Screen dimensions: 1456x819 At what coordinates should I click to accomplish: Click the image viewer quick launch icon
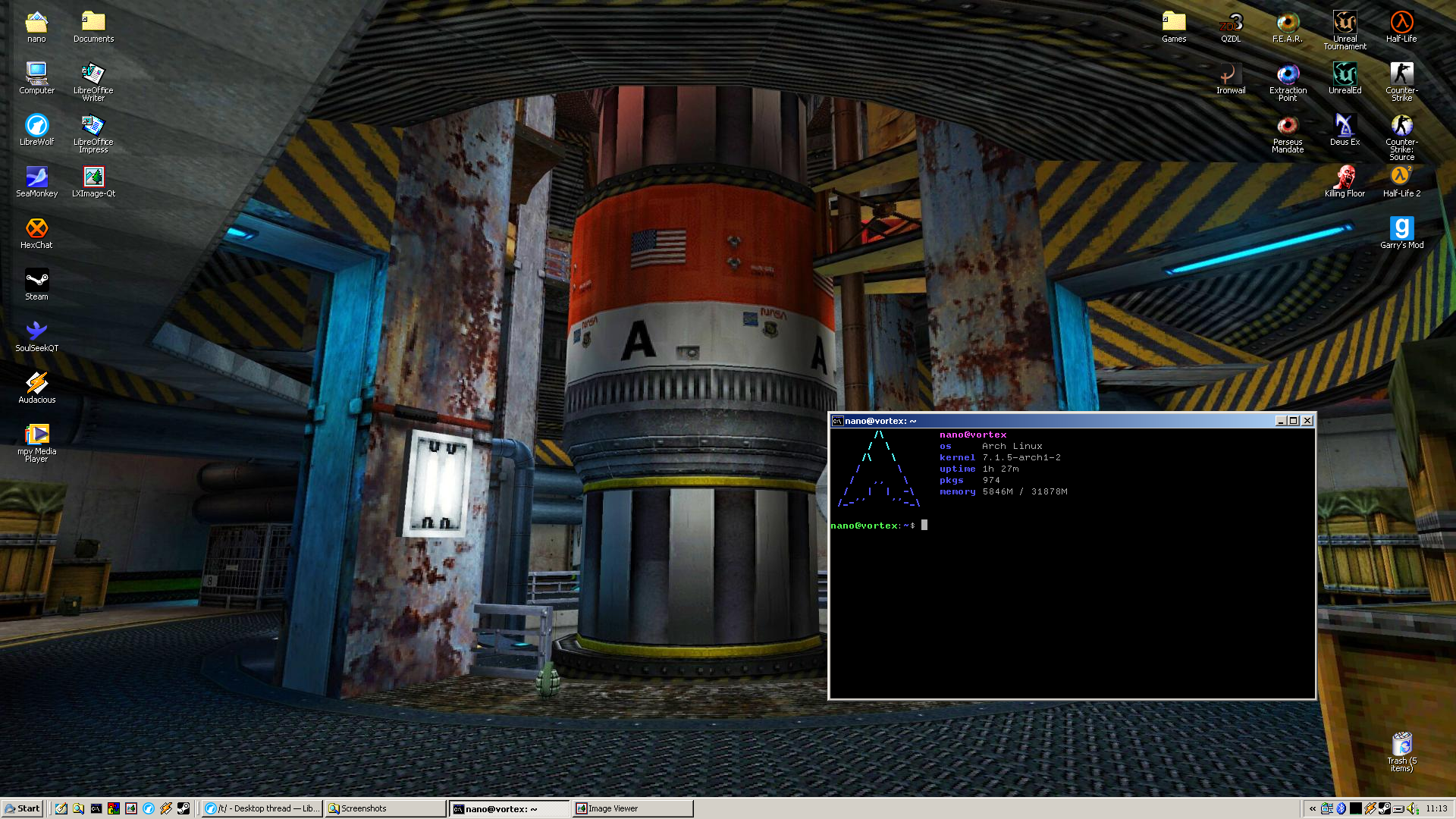point(131,808)
